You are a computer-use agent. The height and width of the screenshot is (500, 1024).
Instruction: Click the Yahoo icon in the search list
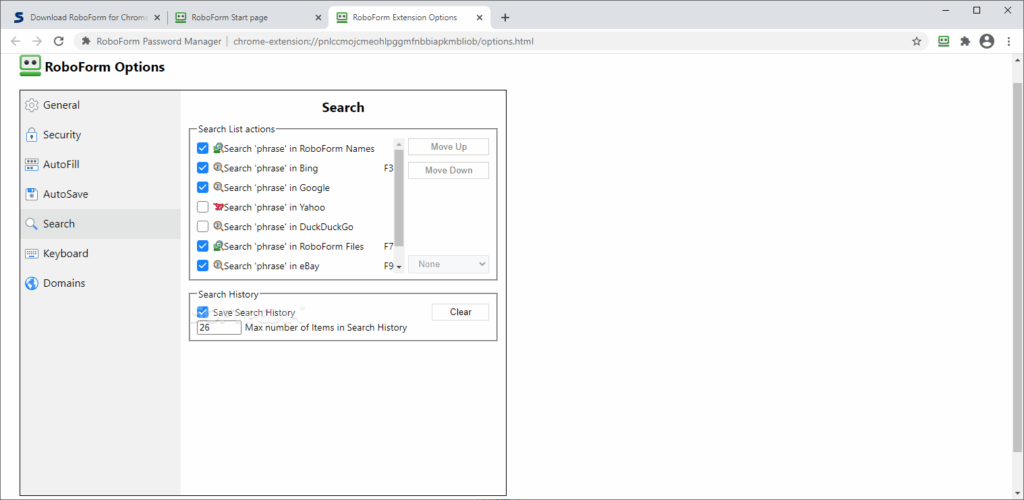[218, 207]
